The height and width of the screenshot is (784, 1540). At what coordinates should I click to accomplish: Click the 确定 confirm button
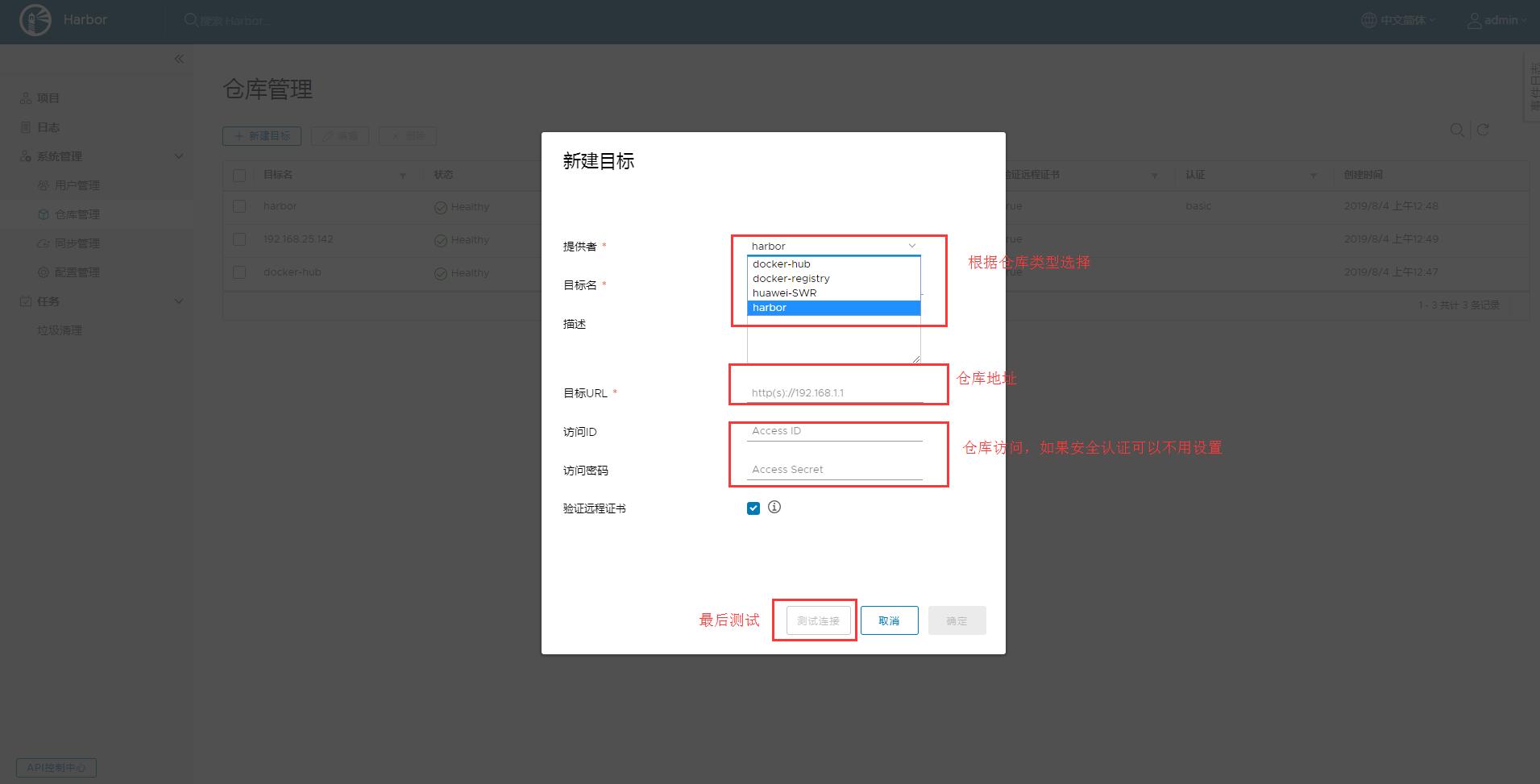(x=957, y=620)
